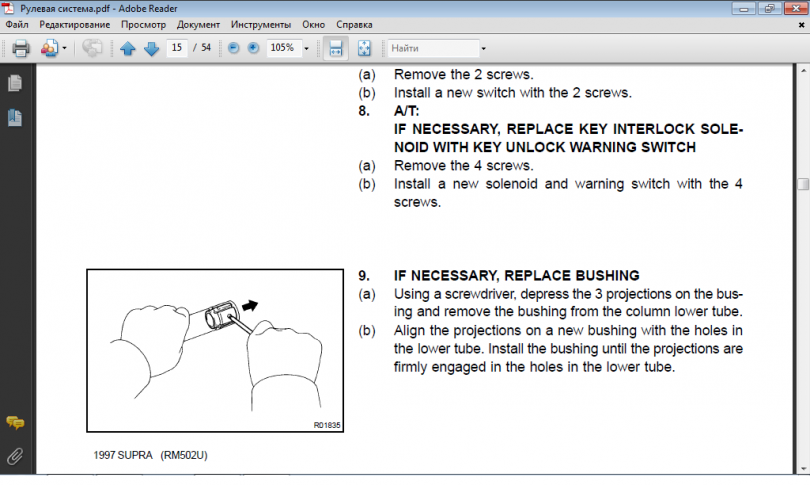Viewport: 810px width, 485px height.
Task: Click text "Install a new switch with the 2 screws."
Action: [x=512, y=93]
